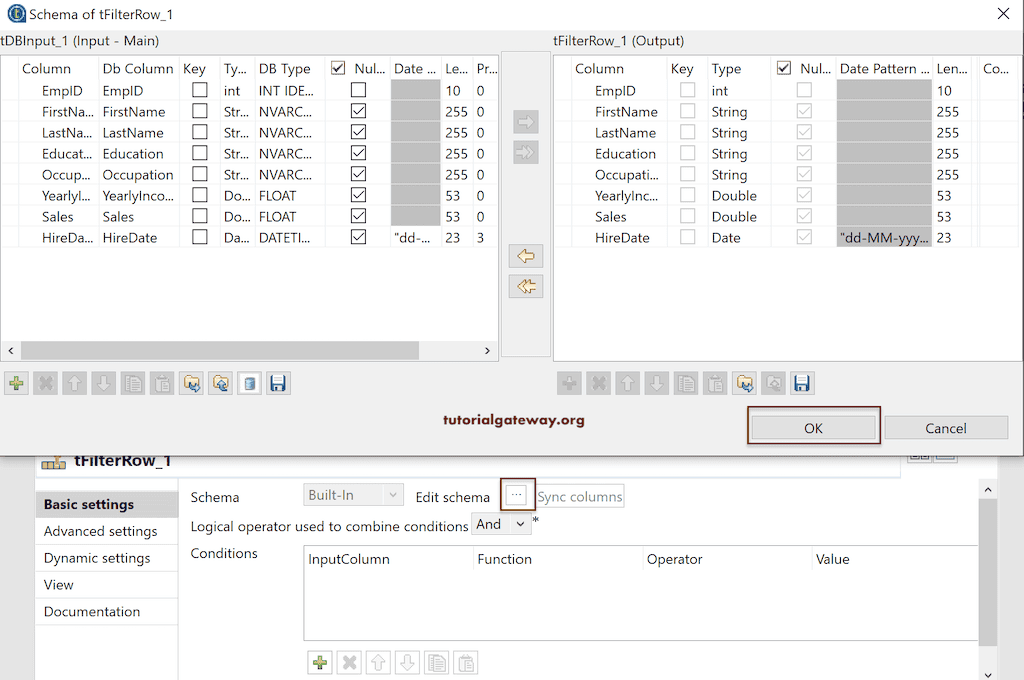Open the And logical operator dropdown

pyautogui.click(x=501, y=524)
